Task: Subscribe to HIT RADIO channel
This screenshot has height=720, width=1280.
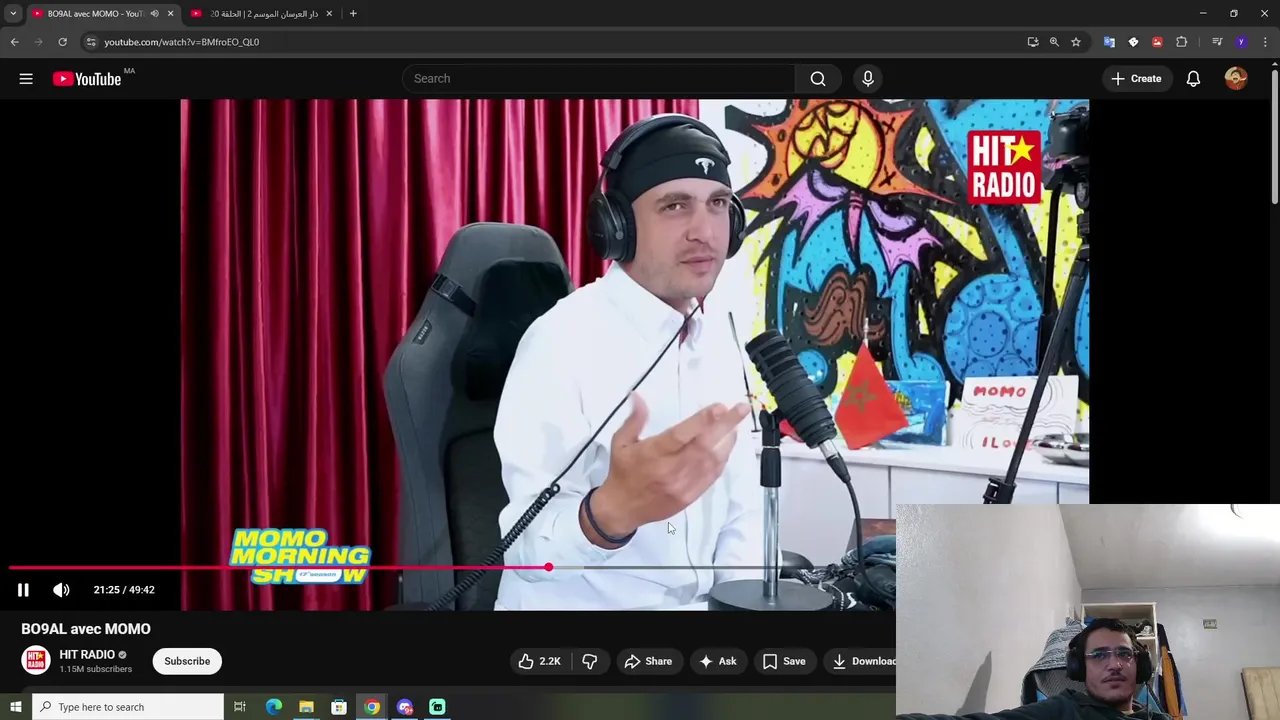Action: click(187, 661)
